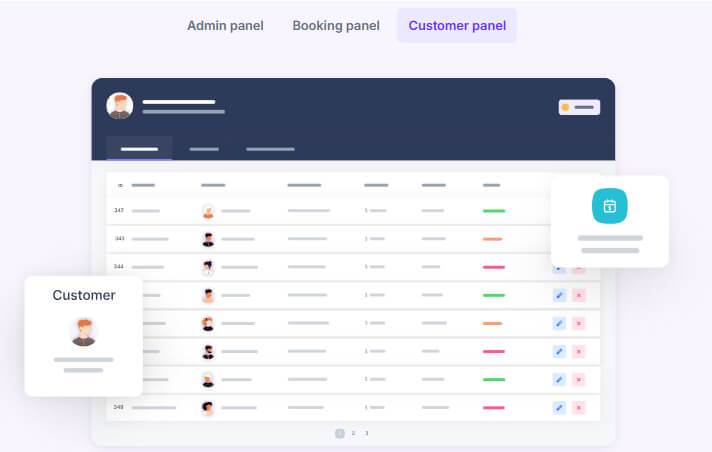Go to page 2 in pagination
This screenshot has width=712, height=452.
(353, 433)
